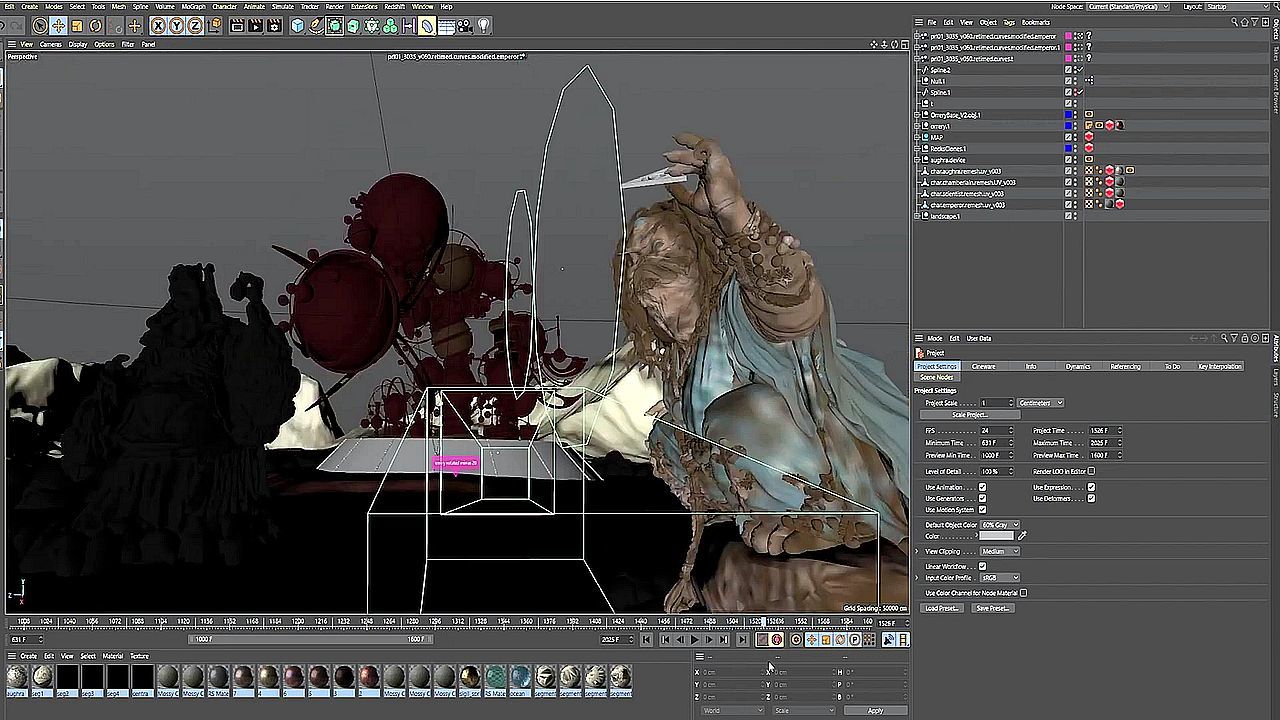Click the Cube primitive icon
Screen dimensions: 1280x720
point(297,26)
